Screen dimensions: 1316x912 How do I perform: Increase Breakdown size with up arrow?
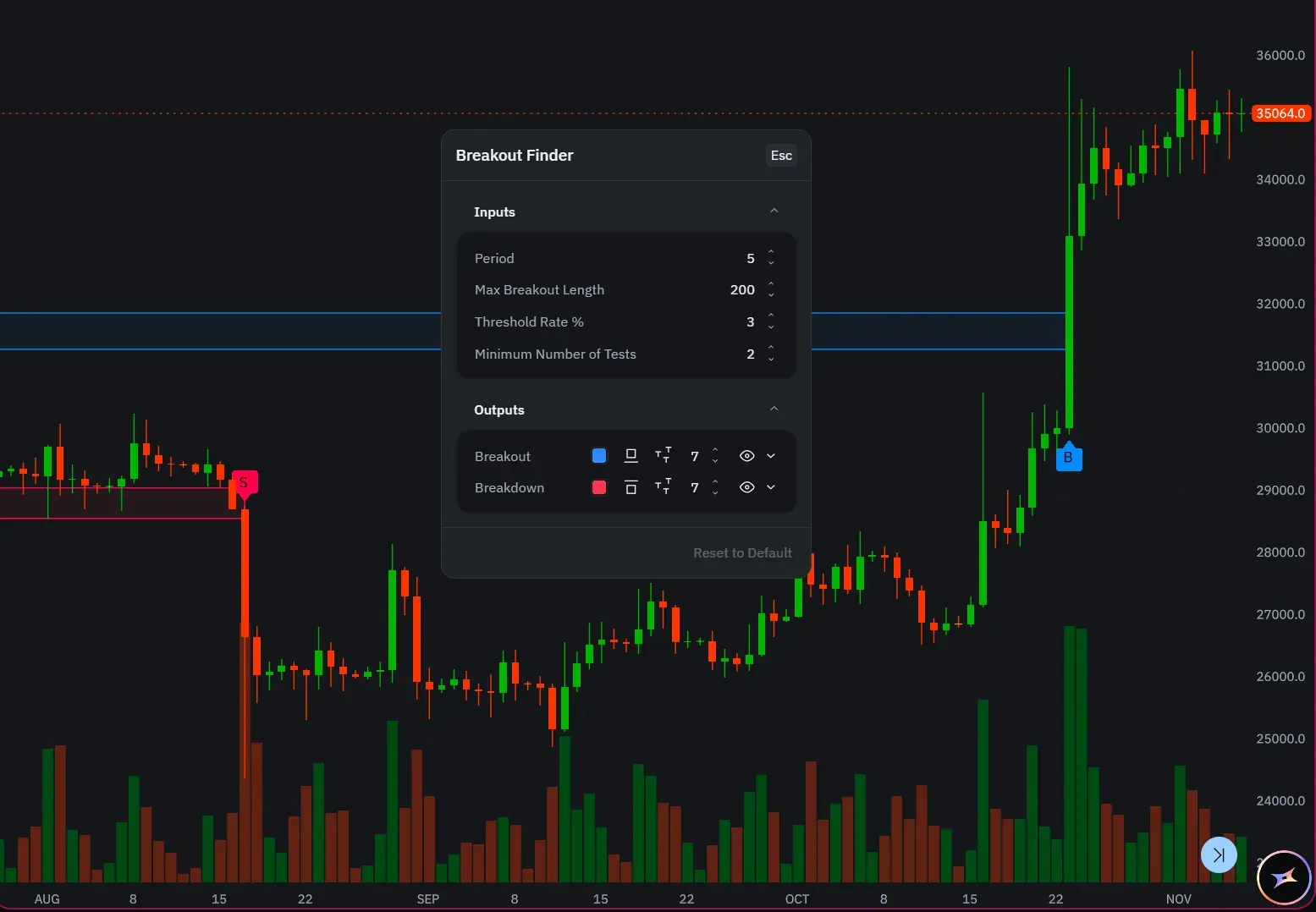pos(715,482)
